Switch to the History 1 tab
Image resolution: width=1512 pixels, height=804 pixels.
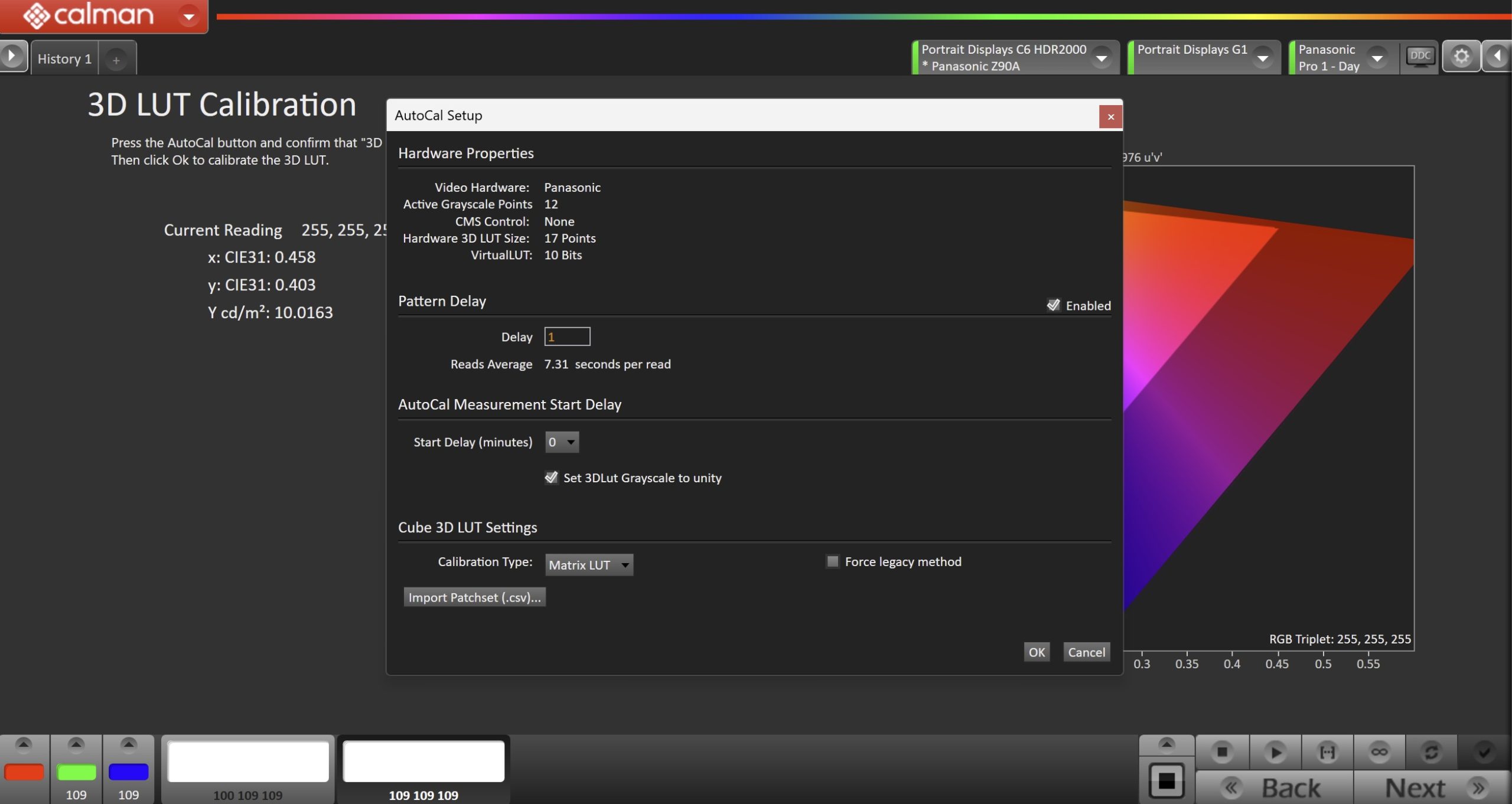64,59
